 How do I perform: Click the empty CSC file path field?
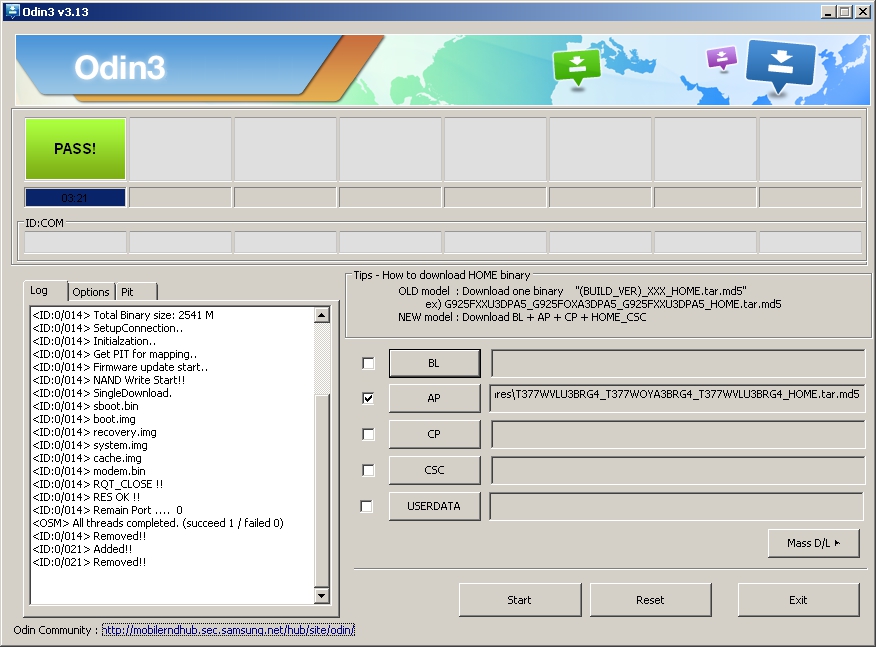tap(677, 470)
